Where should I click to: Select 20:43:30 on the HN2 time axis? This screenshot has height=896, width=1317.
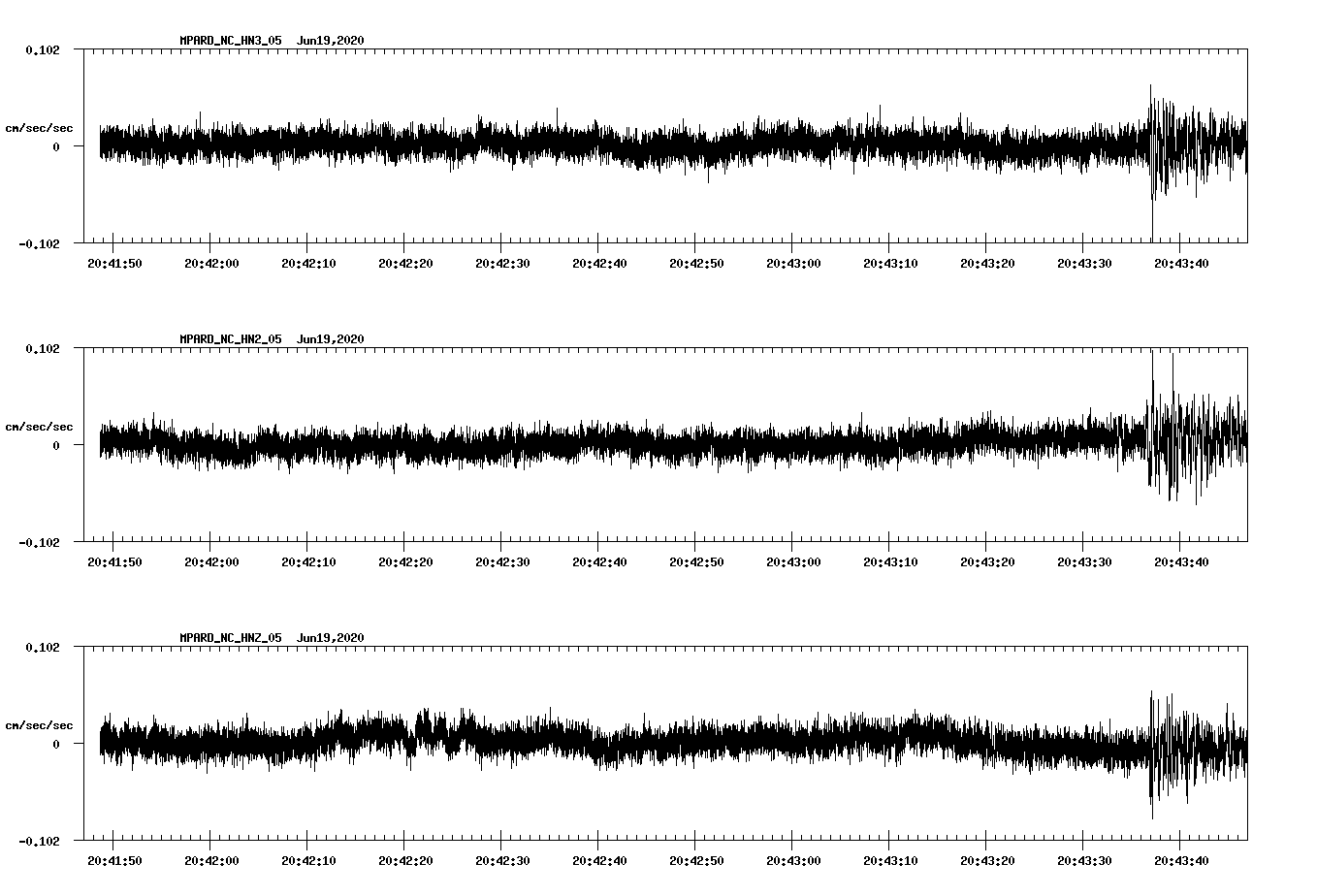coord(1084,561)
